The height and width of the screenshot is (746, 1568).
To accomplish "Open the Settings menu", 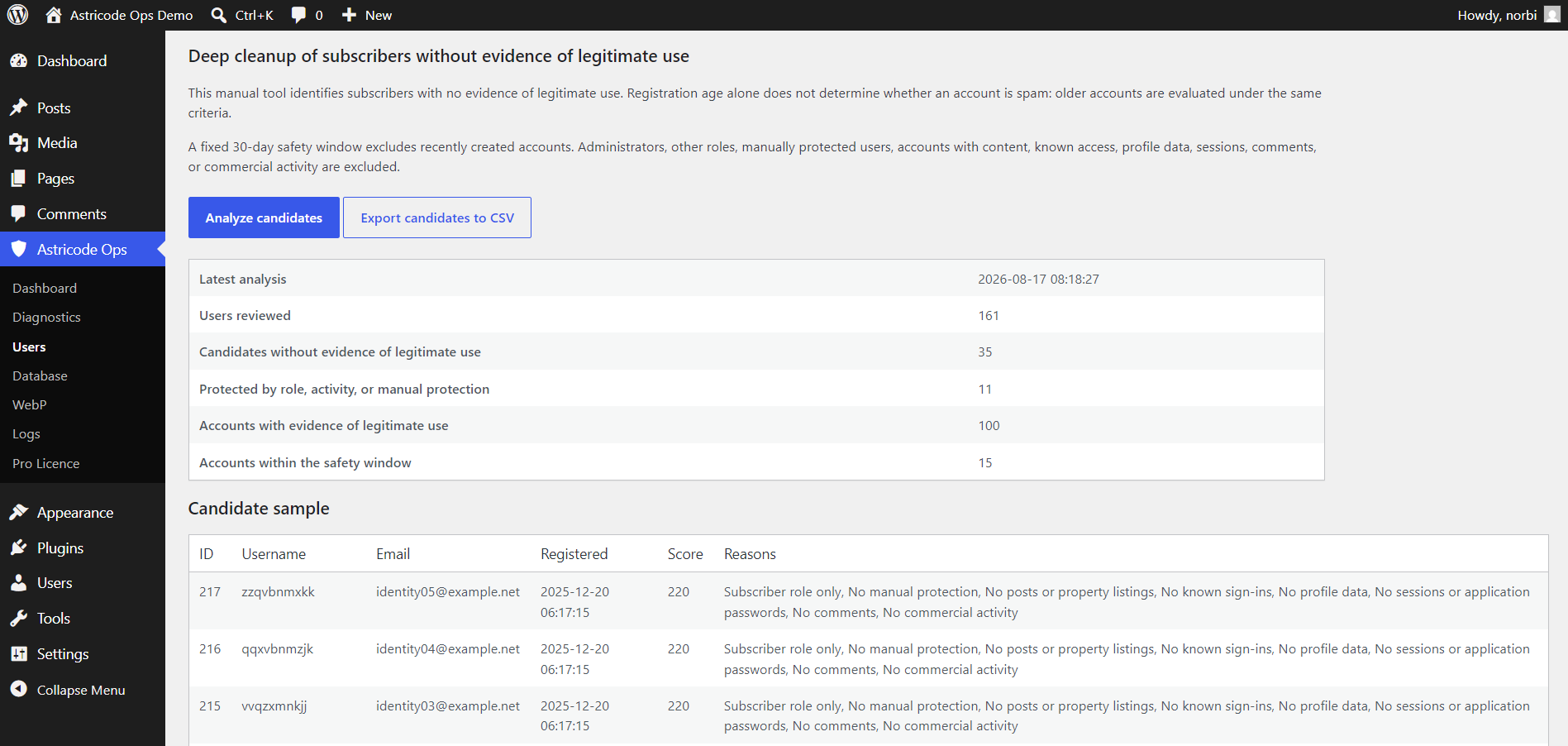I will 63,654.
